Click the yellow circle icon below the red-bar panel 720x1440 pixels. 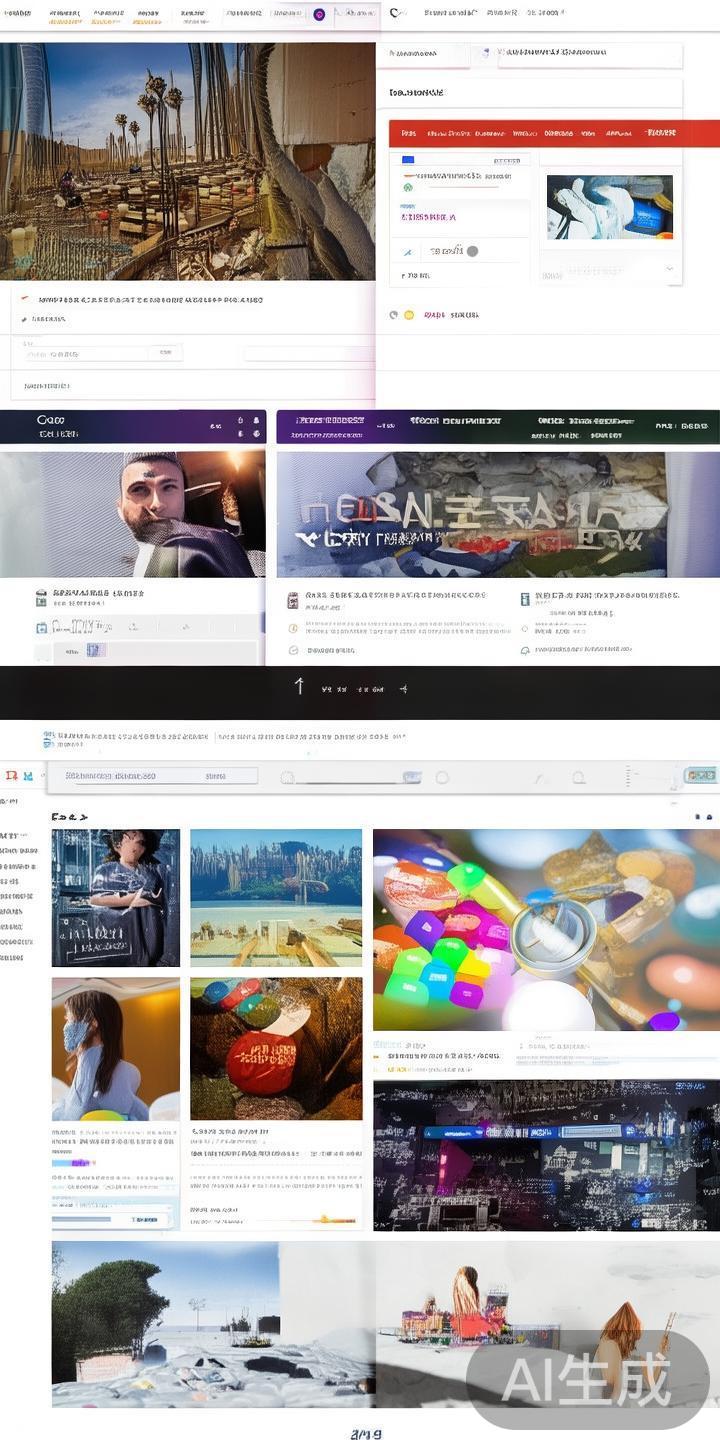pos(408,315)
